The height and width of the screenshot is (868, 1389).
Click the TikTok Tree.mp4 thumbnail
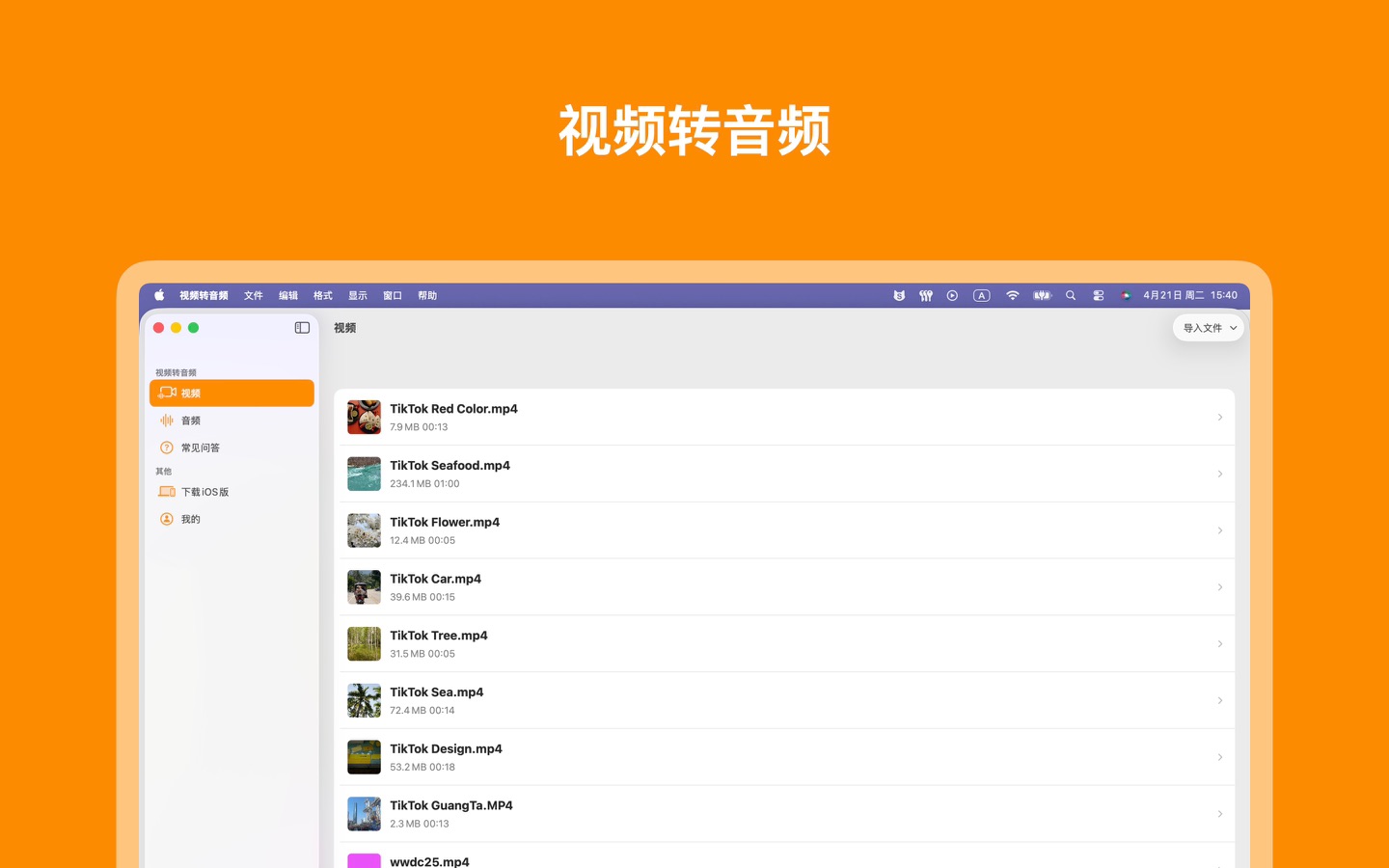click(x=364, y=644)
